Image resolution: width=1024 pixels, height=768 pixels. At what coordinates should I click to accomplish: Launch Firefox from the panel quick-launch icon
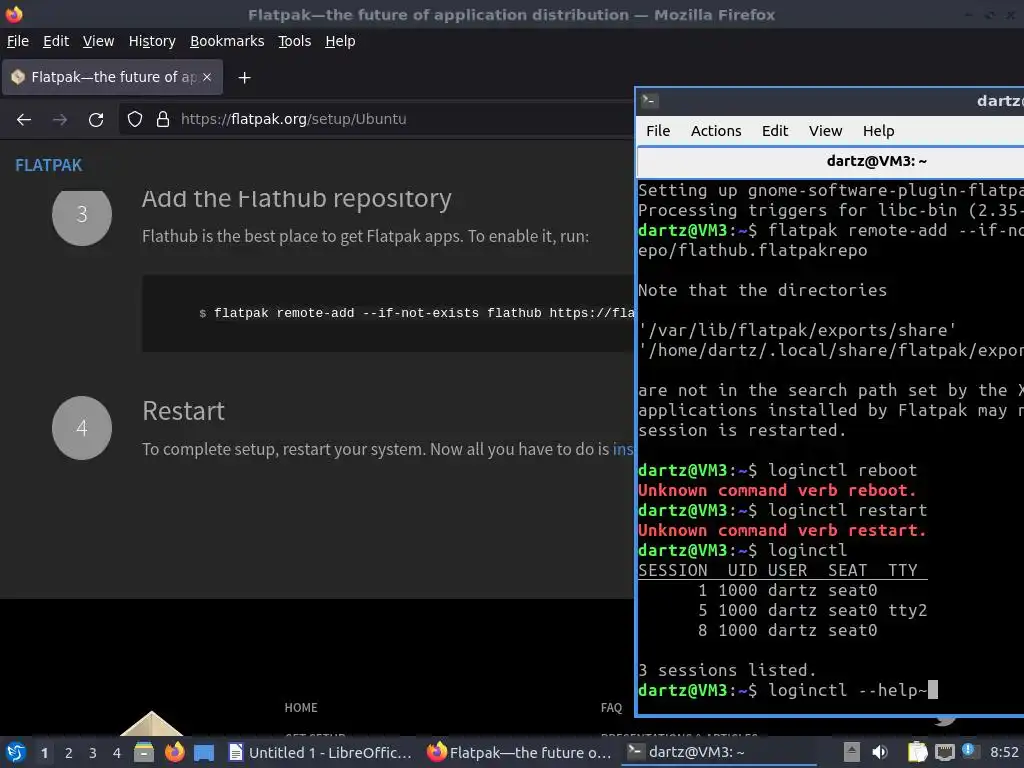pyautogui.click(x=174, y=752)
